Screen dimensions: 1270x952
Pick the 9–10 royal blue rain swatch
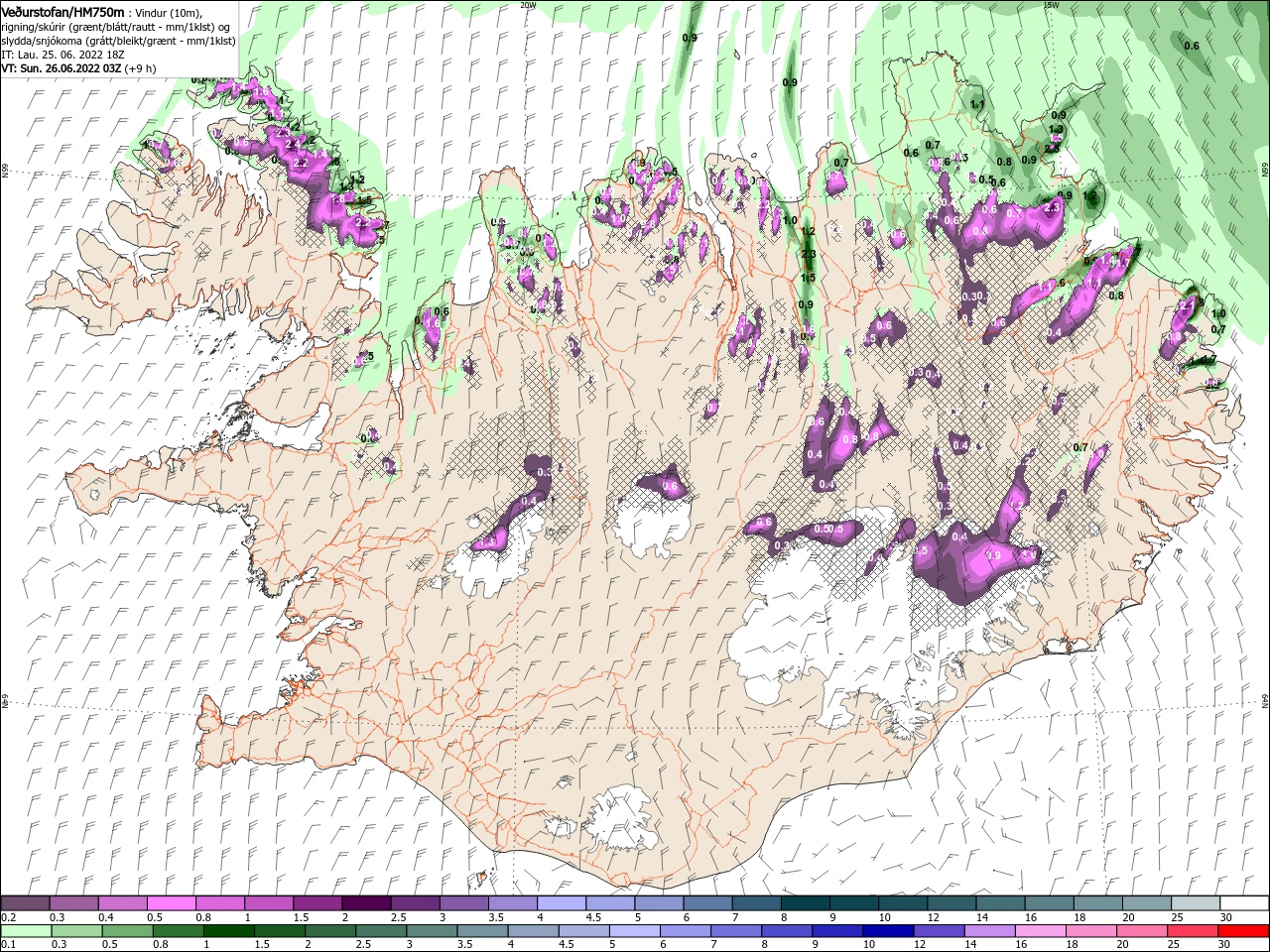point(836,931)
